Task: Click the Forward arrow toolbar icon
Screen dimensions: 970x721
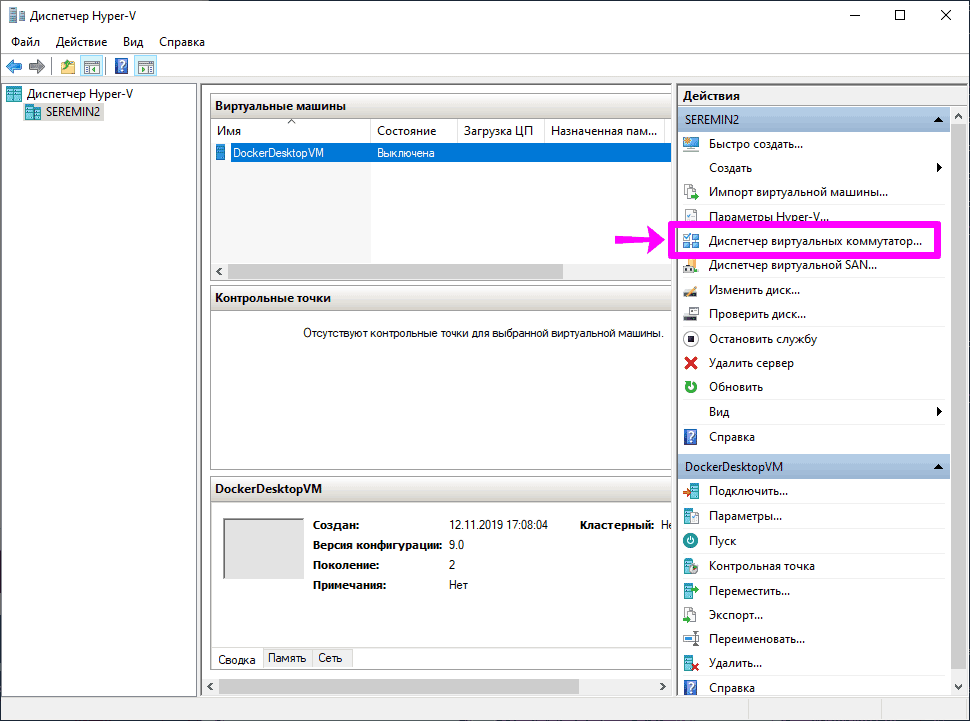Action: 37,66
